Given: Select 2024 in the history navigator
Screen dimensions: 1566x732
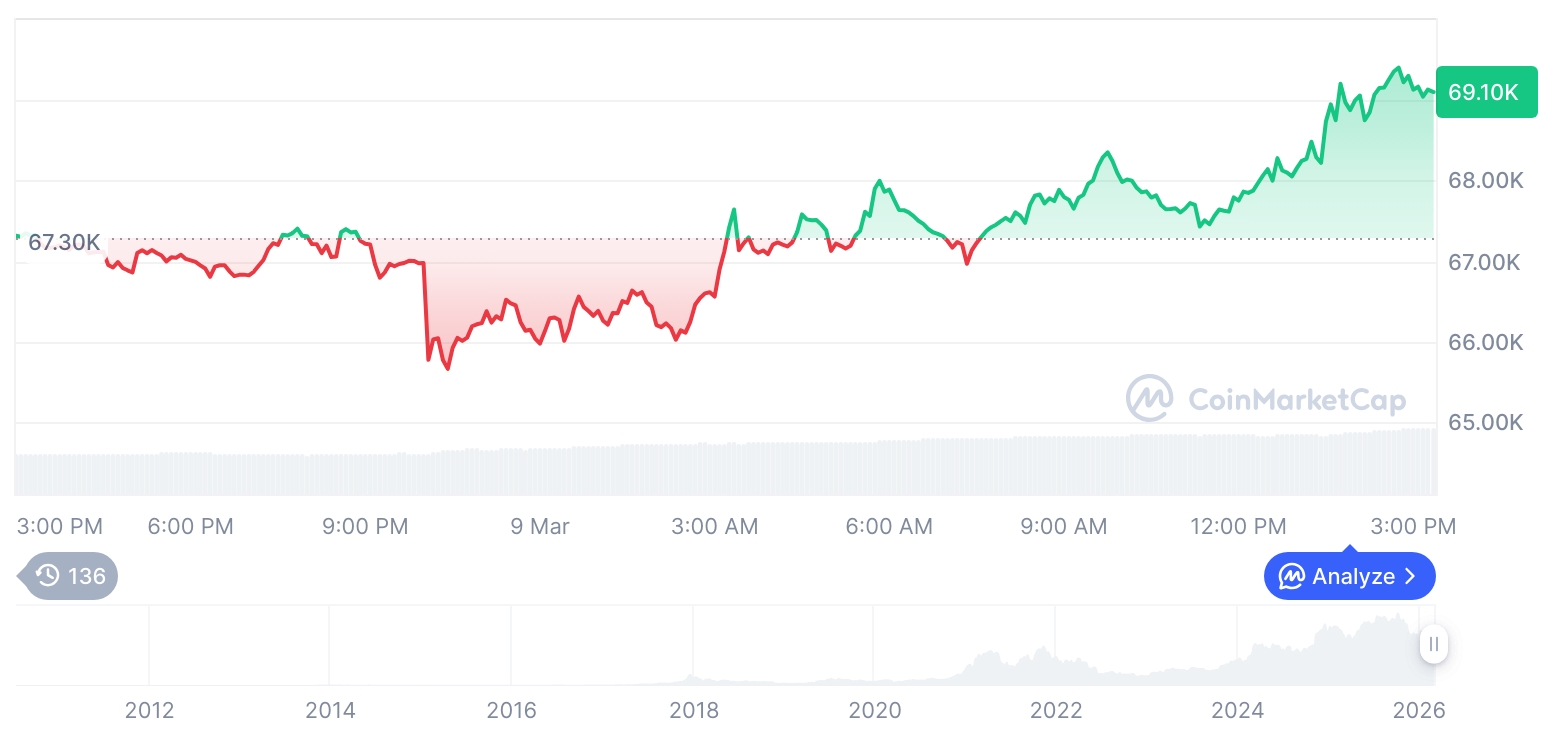Looking at the screenshot, I should 1238,711.
